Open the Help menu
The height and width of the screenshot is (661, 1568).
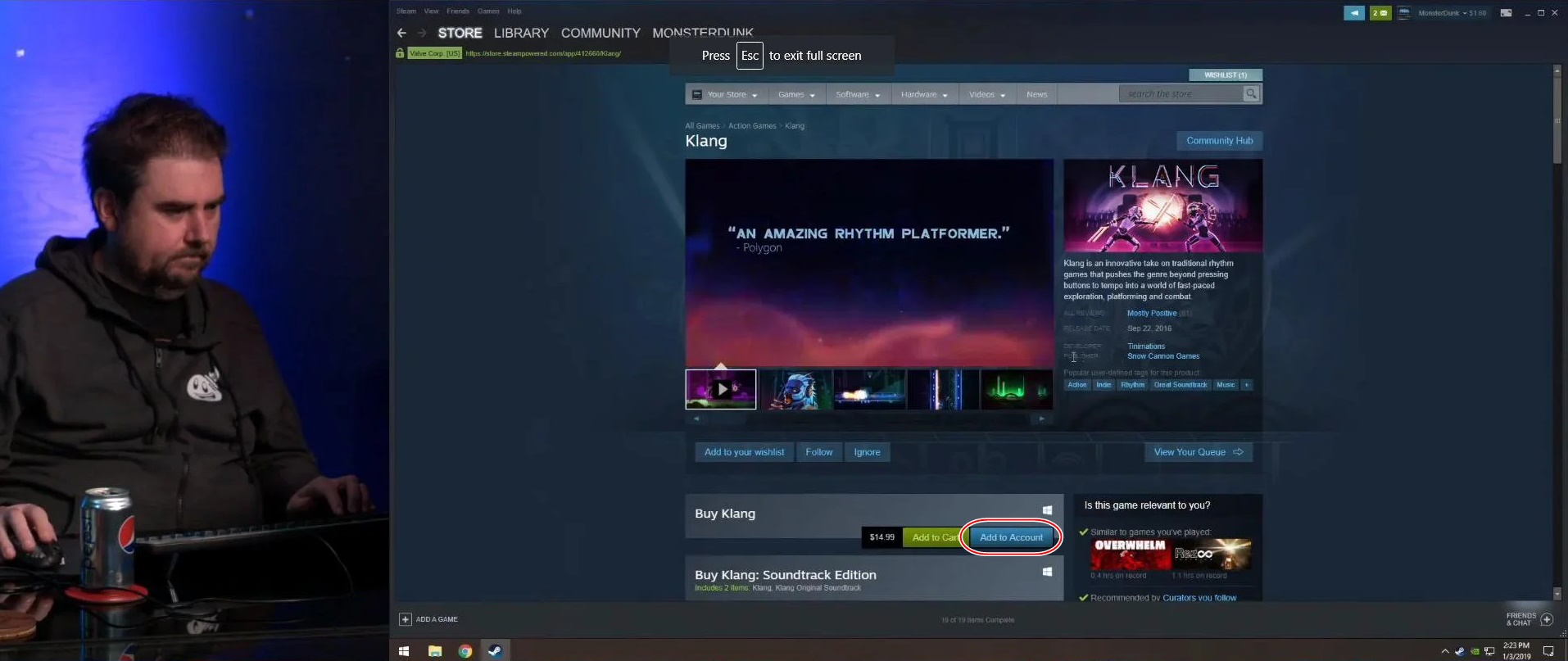pyautogui.click(x=514, y=11)
